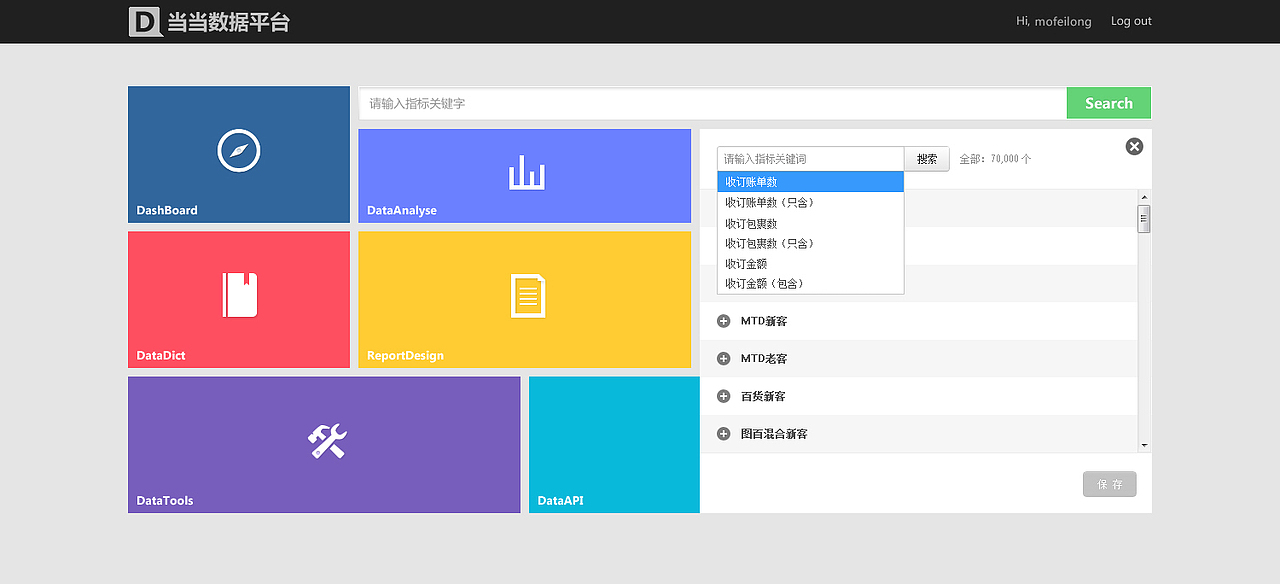The width and height of the screenshot is (1280, 584).
Task: Click the 百货新客 row label
Action: (764, 397)
